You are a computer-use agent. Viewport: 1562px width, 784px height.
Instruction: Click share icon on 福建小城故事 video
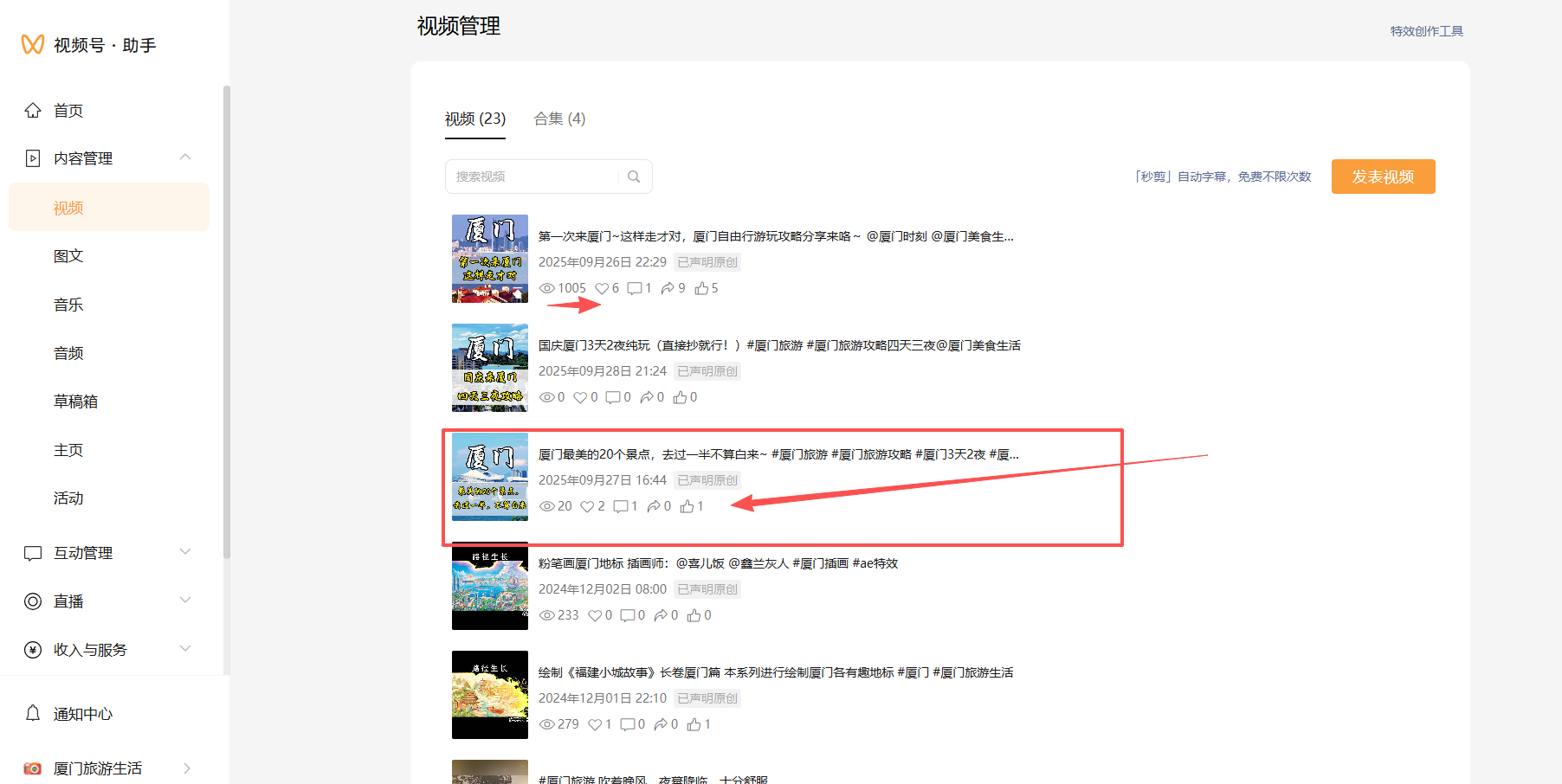[661, 724]
